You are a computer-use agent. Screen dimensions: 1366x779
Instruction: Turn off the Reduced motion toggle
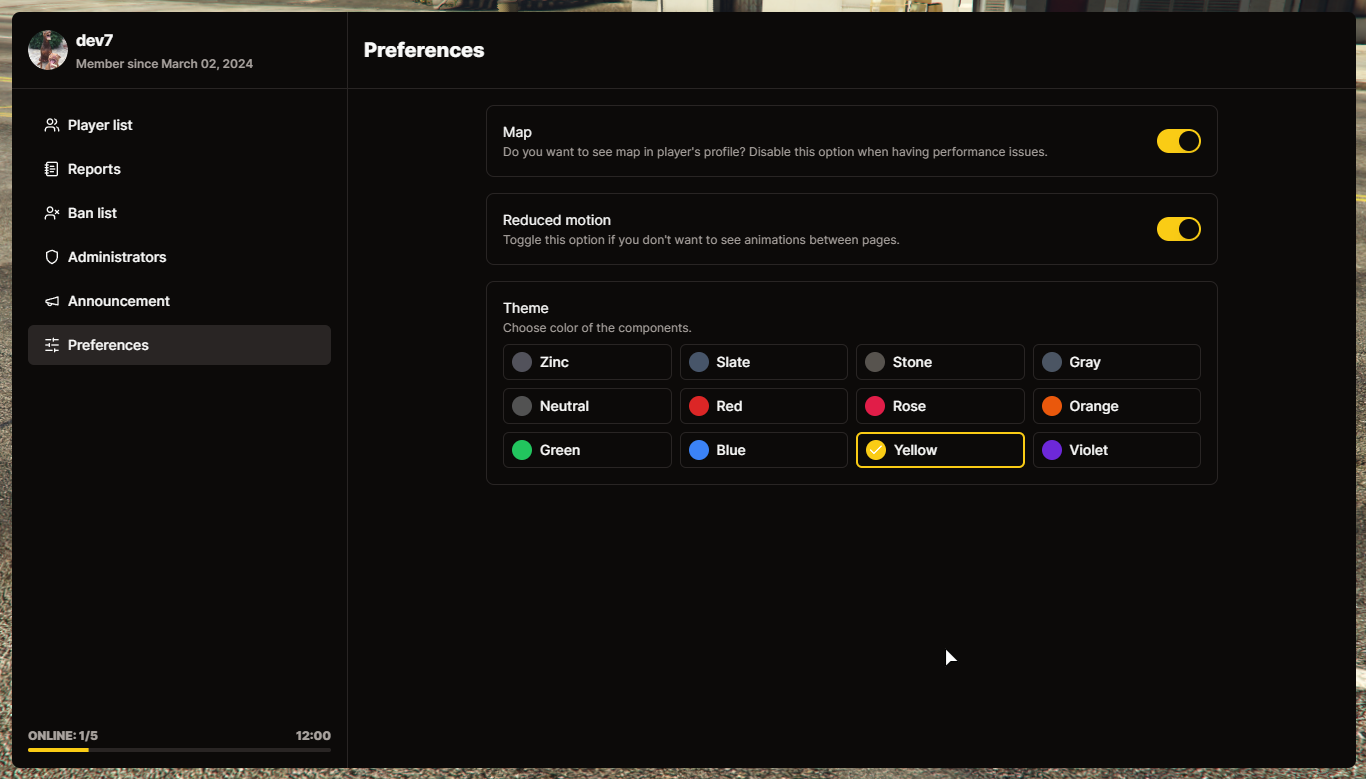[1178, 229]
